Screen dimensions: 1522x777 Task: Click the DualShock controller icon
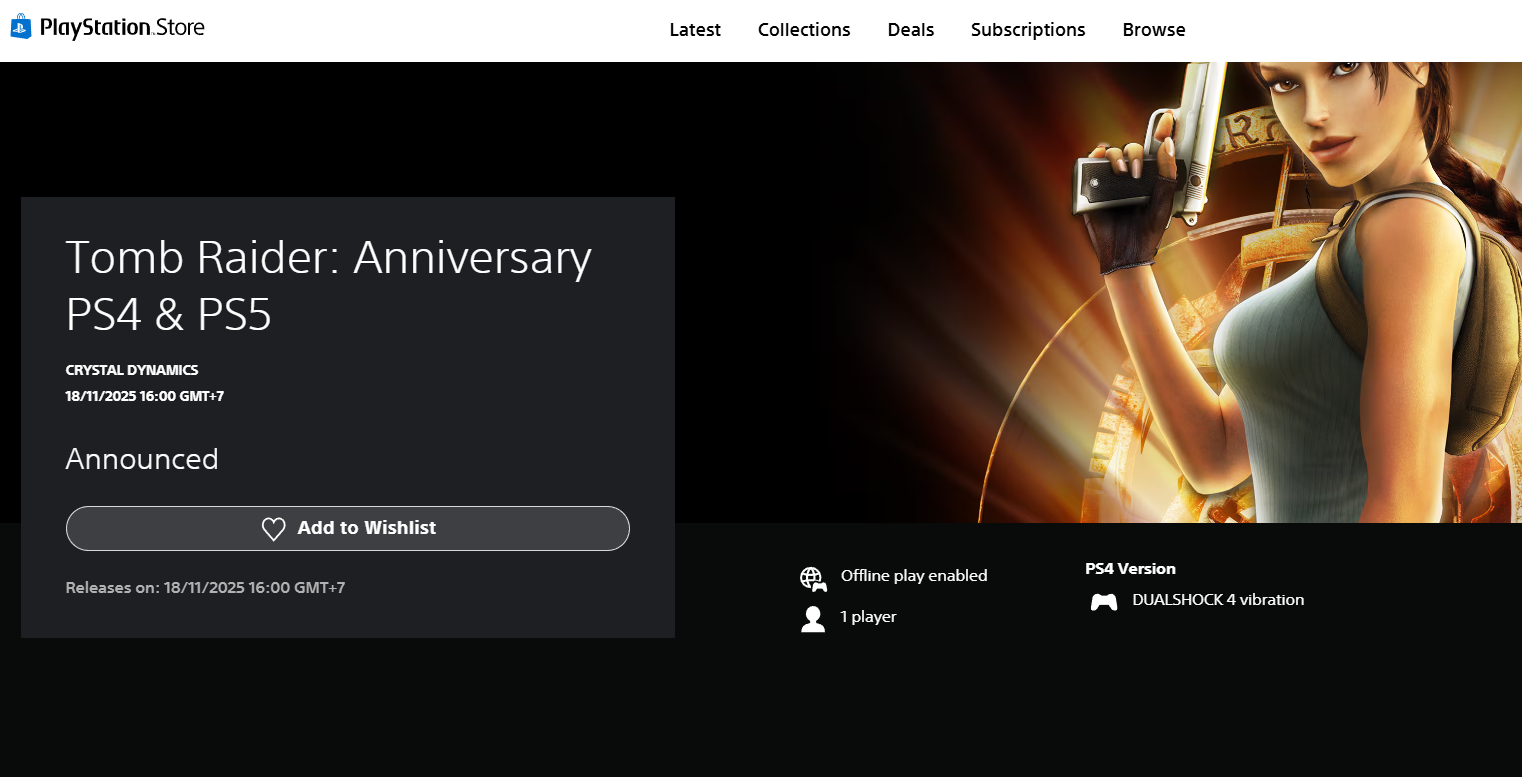point(1103,602)
